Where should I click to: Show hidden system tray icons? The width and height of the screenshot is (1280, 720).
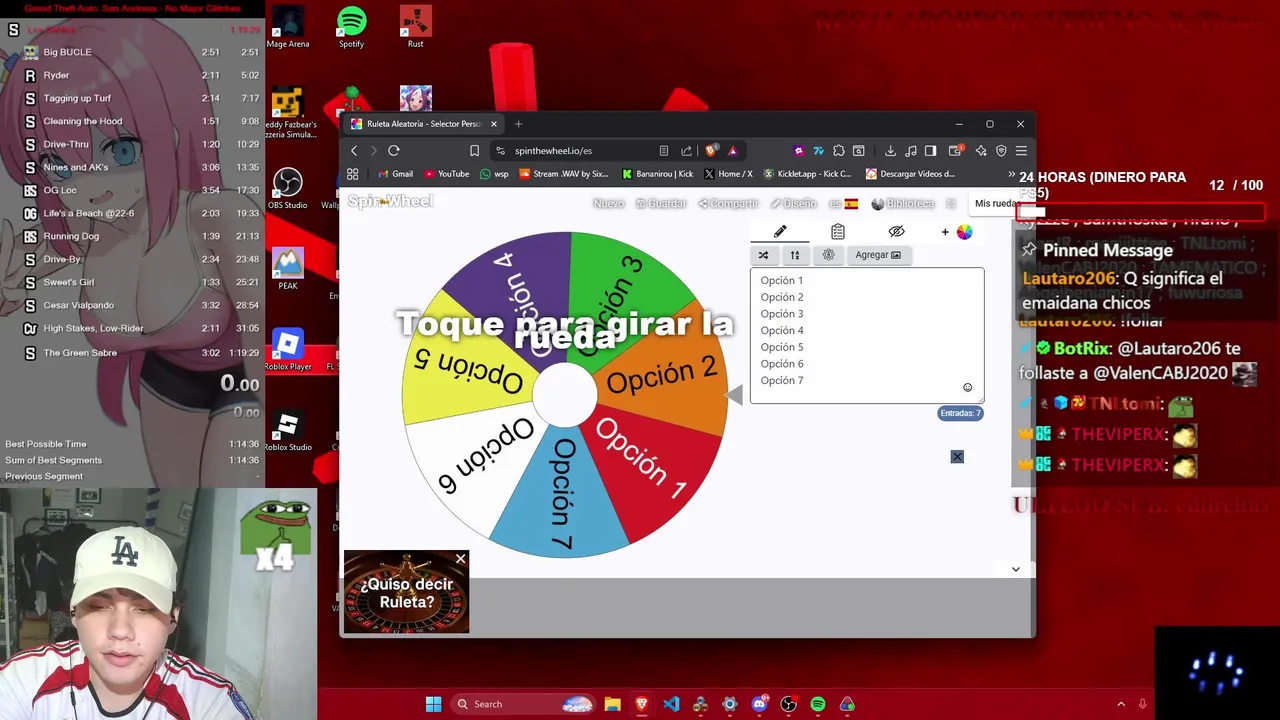(1121, 704)
